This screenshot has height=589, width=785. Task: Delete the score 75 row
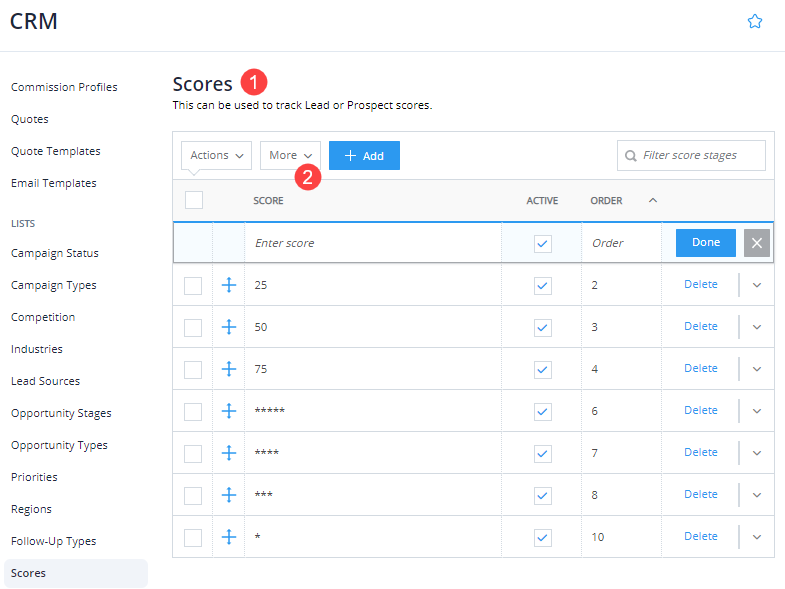pyautogui.click(x=701, y=369)
